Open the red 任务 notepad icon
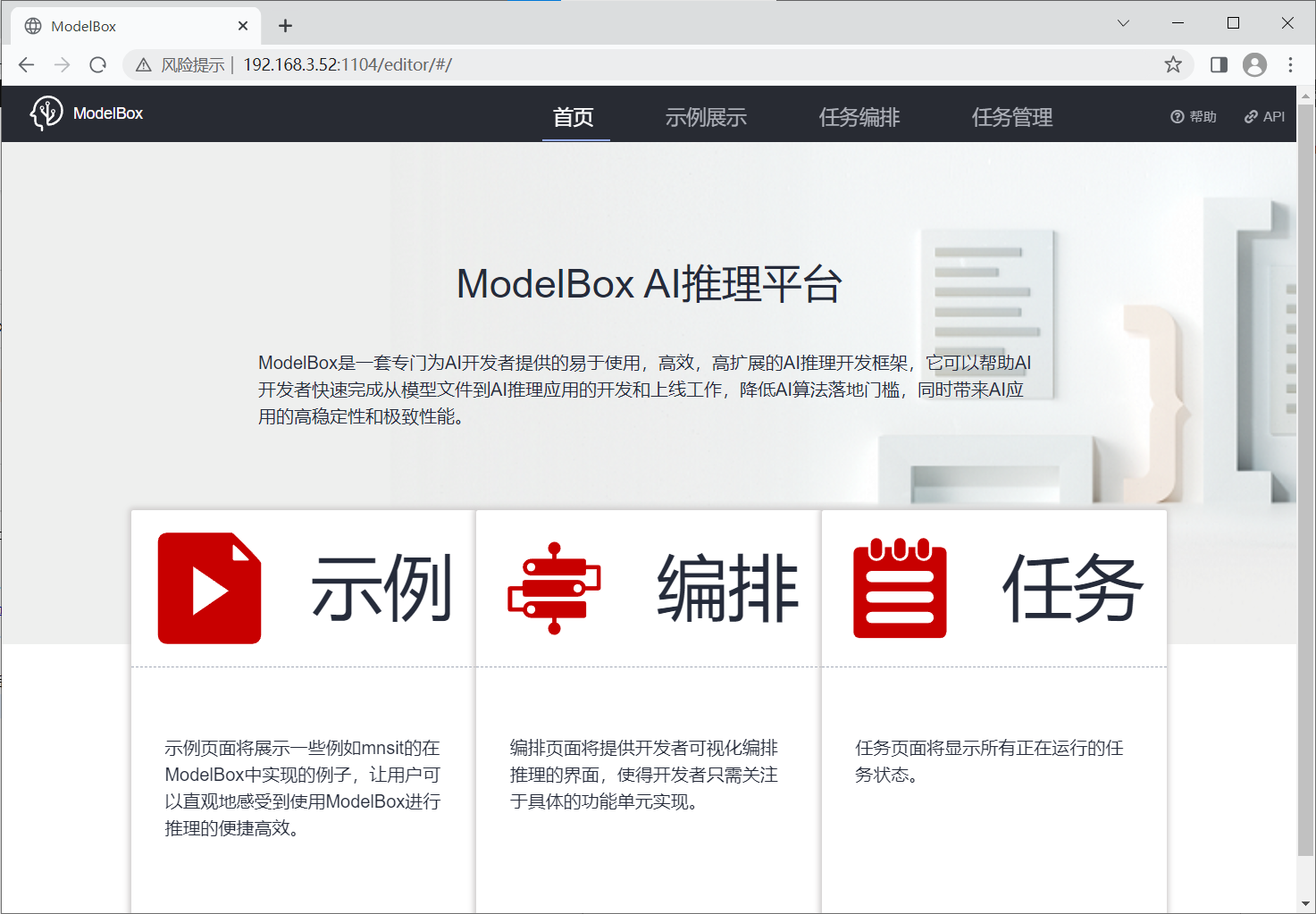The image size is (1316, 914). [x=900, y=588]
